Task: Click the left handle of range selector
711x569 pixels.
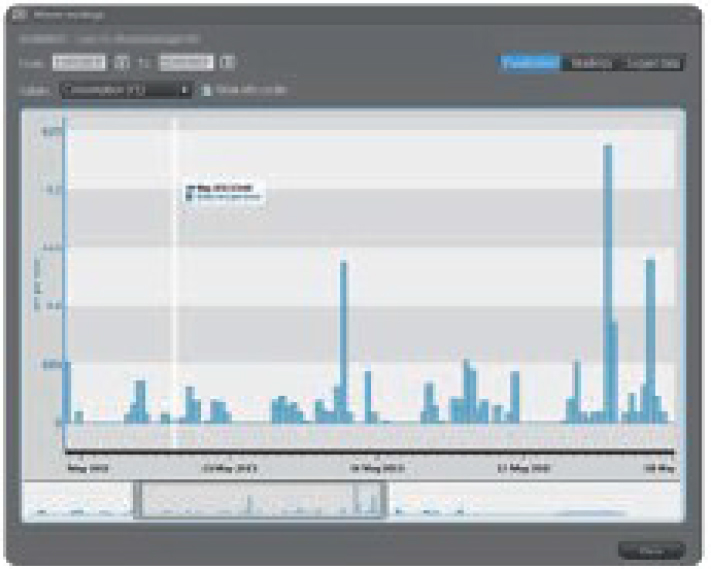Action: [x=135, y=500]
